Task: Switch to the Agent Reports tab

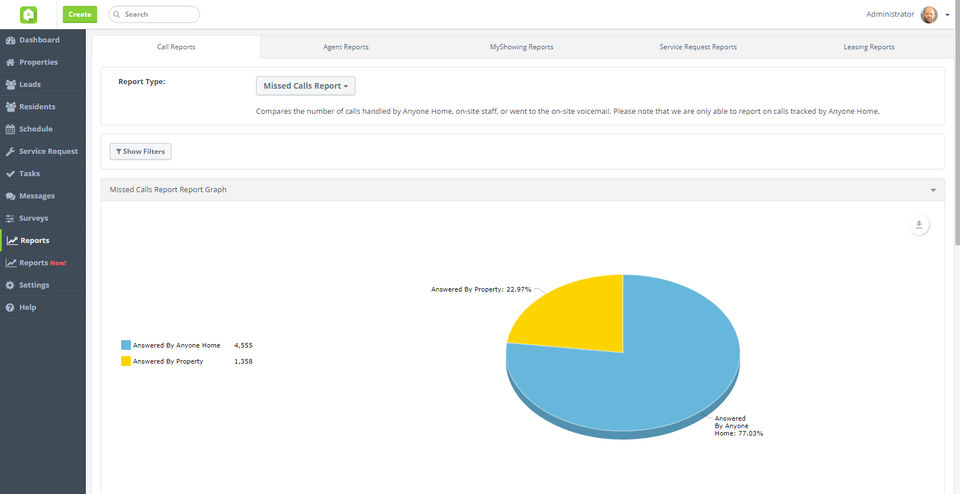Action: 346,47
